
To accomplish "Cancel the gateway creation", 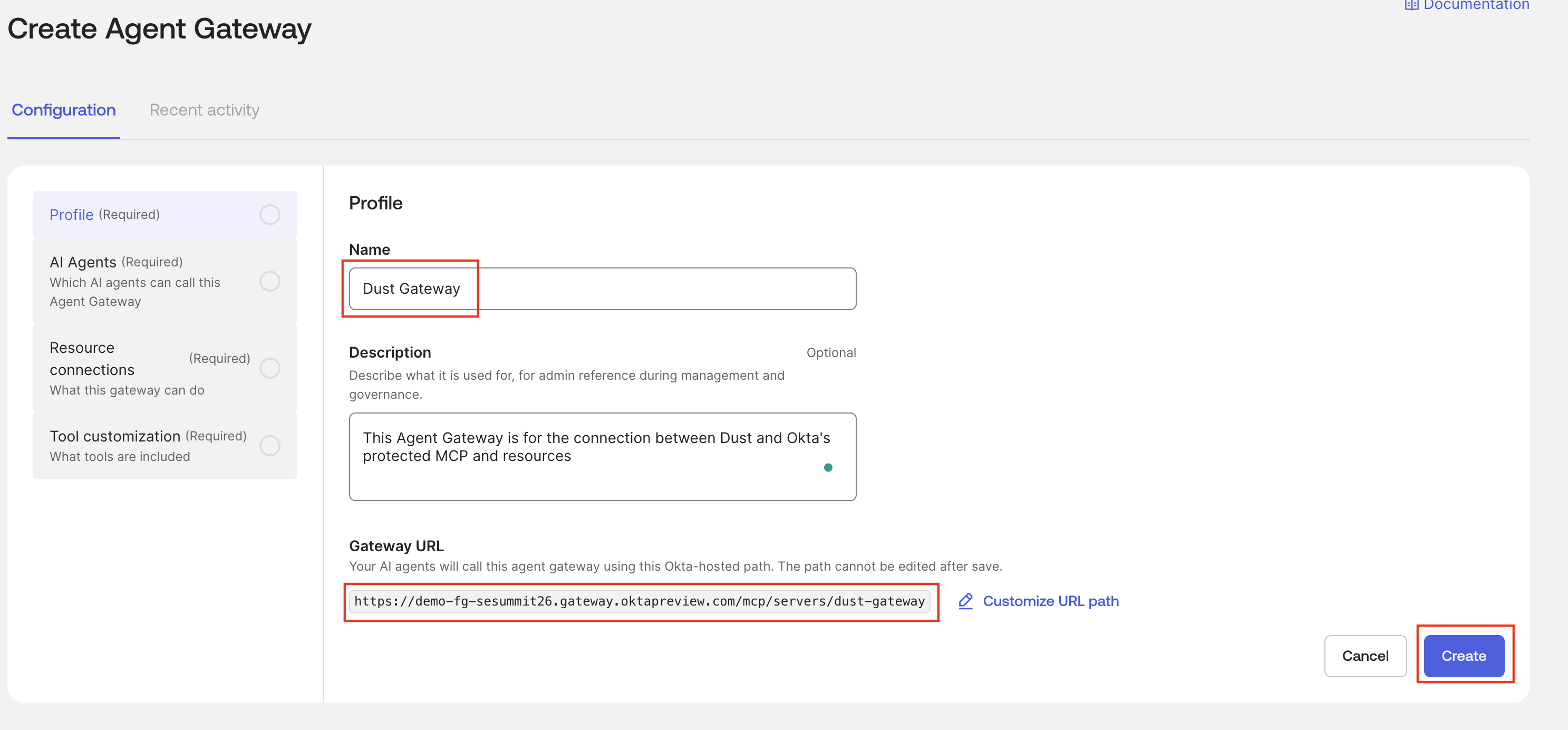I will 1364,656.
